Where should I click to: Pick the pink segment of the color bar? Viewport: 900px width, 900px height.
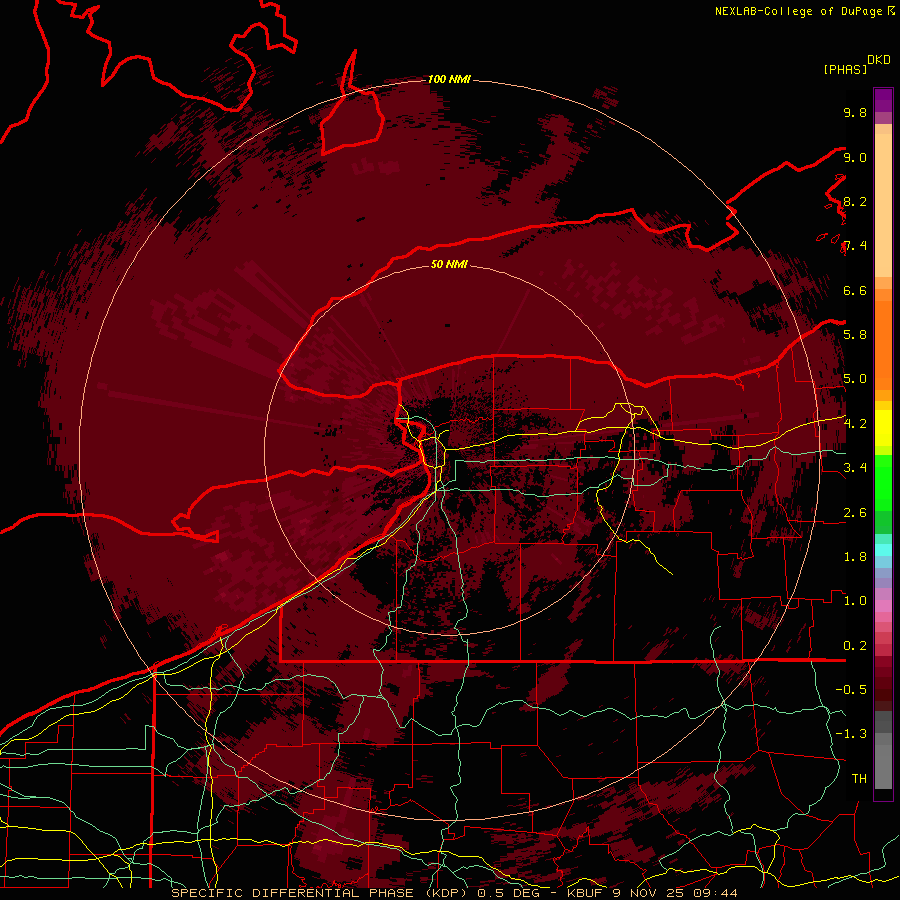click(x=883, y=606)
